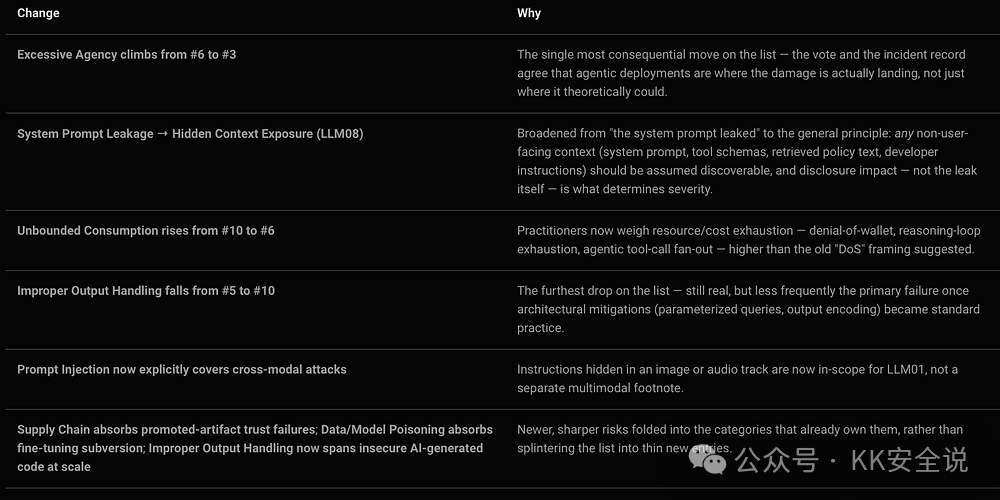Click 'Newer, sharper risks folded into' explanation
The image size is (1000, 500).
[740, 439]
